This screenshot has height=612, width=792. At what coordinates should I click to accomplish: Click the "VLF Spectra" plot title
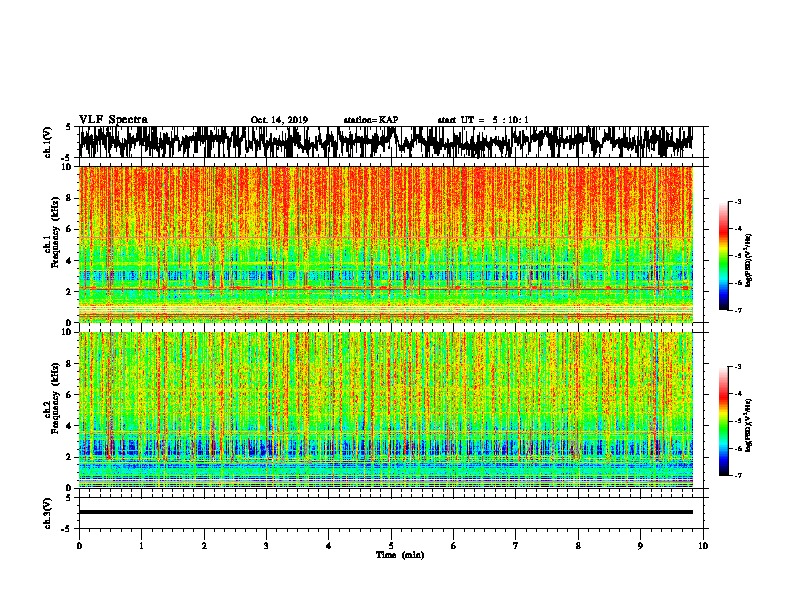113,119
